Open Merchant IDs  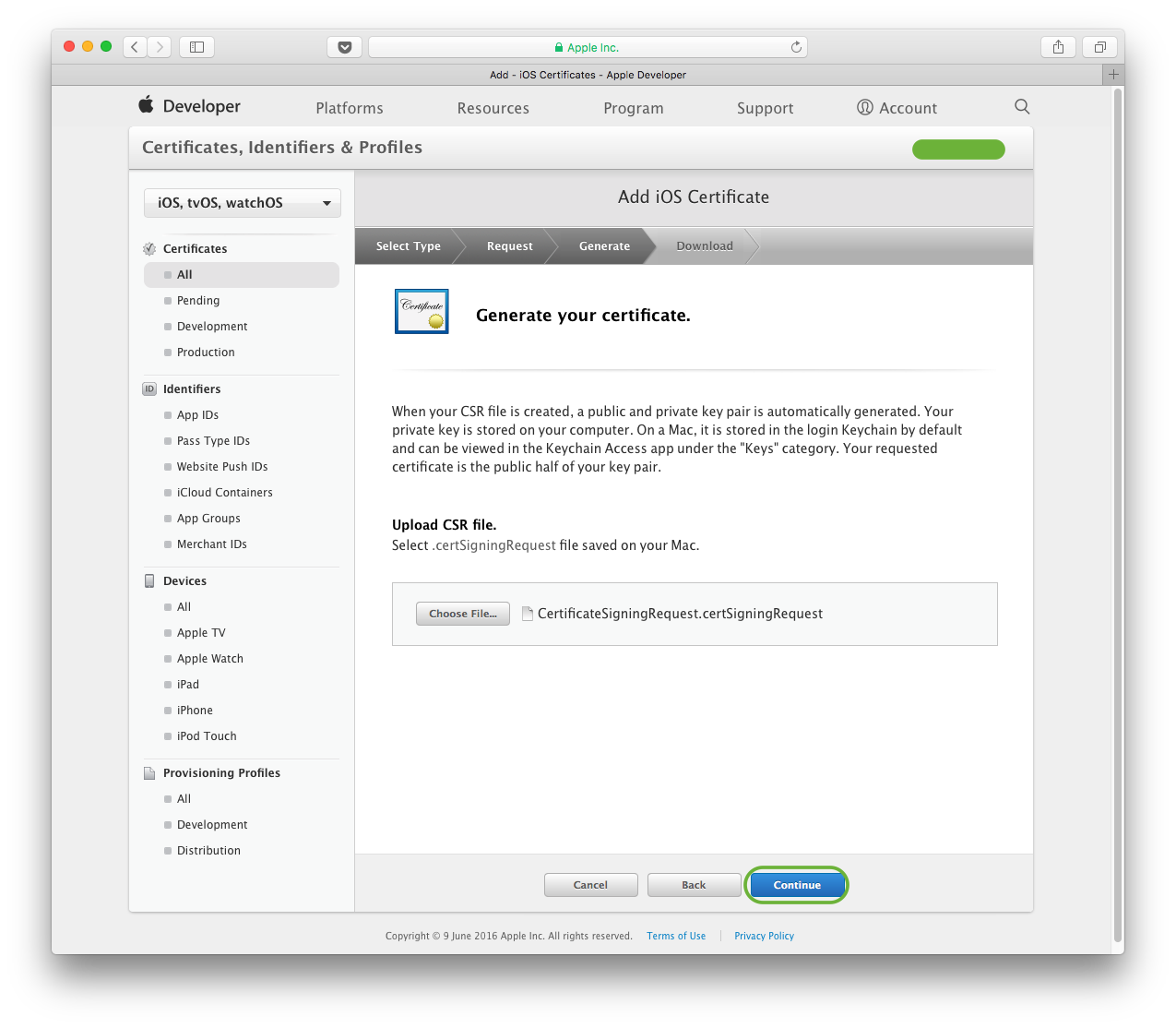(x=211, y=544)
